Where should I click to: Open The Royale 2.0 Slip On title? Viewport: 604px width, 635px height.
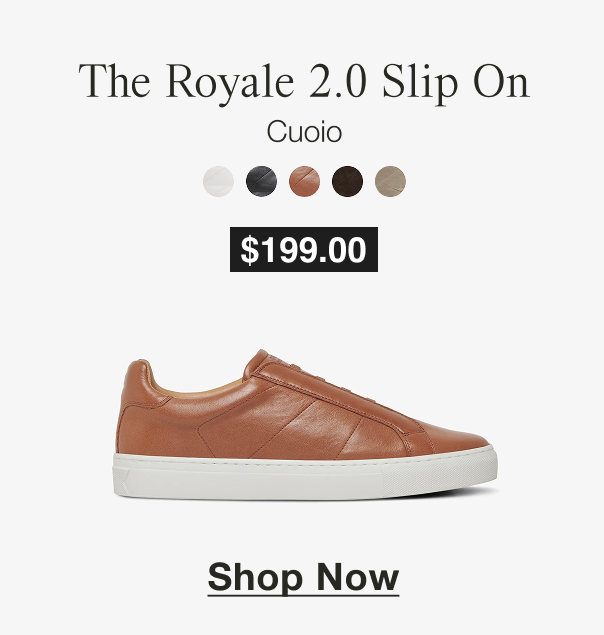coord(304,83)
